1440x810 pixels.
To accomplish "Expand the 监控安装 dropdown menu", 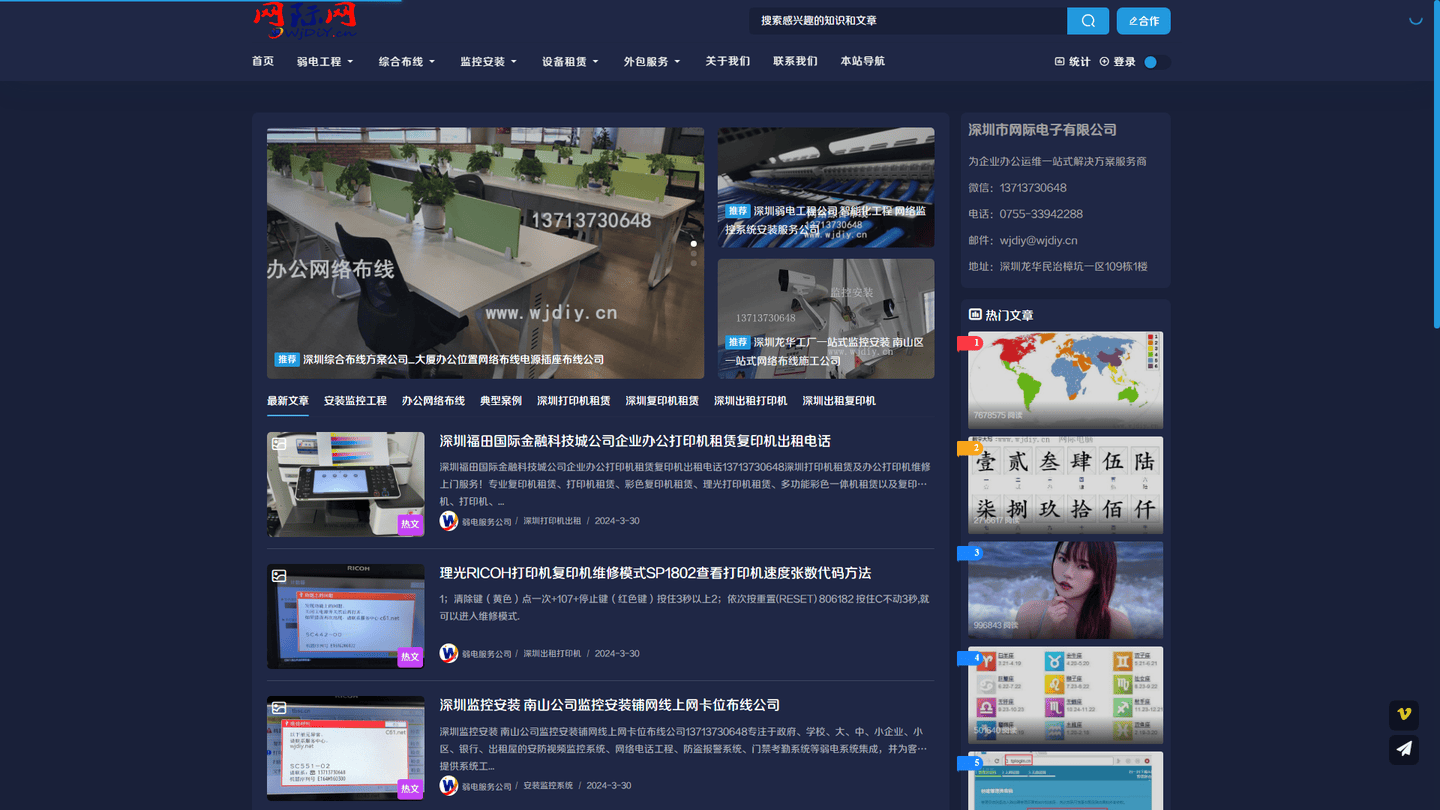I will coord(489,62).
